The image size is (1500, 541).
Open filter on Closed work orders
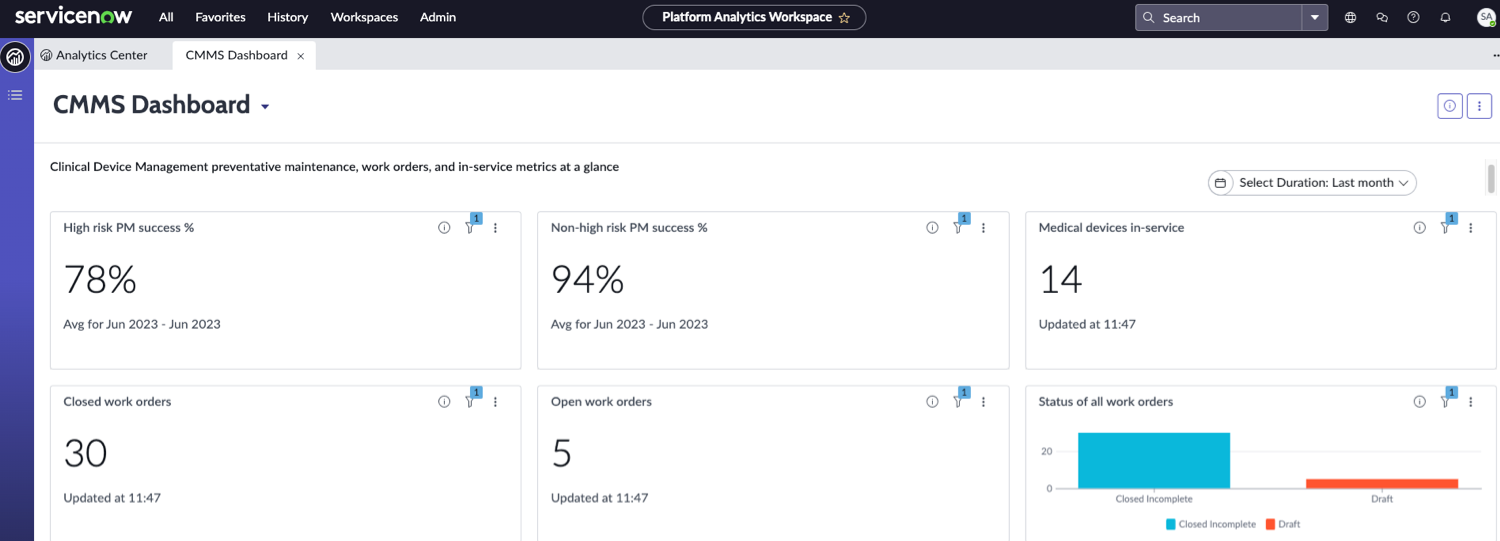click(470, 402)
